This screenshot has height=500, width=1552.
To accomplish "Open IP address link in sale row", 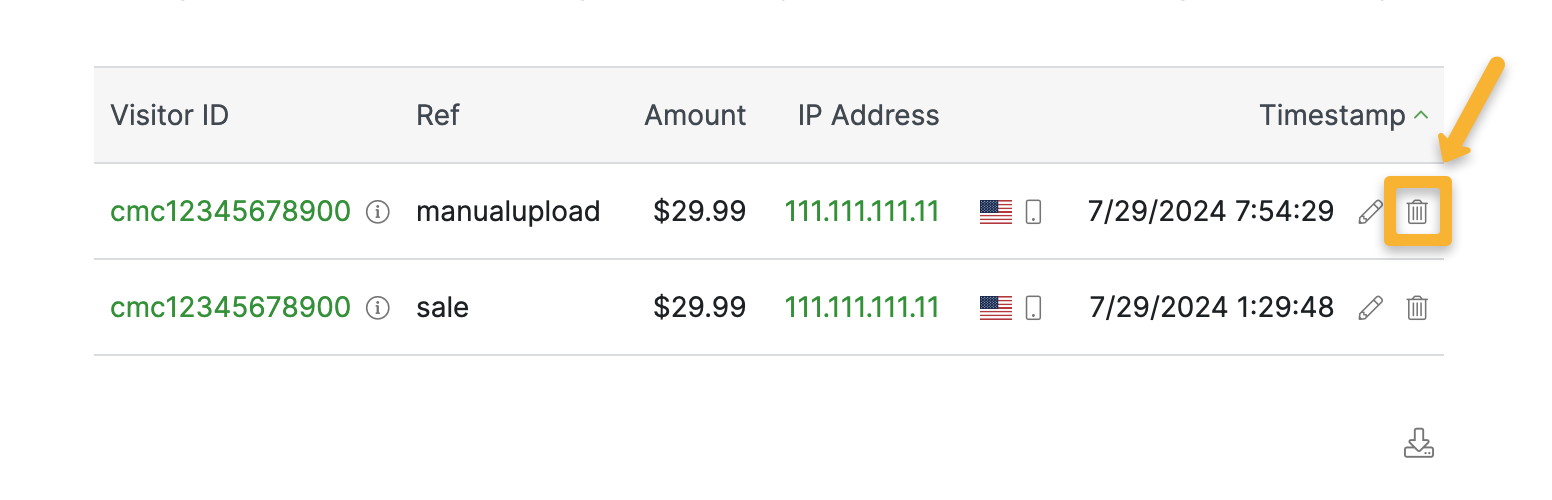I will click(862, 308).
